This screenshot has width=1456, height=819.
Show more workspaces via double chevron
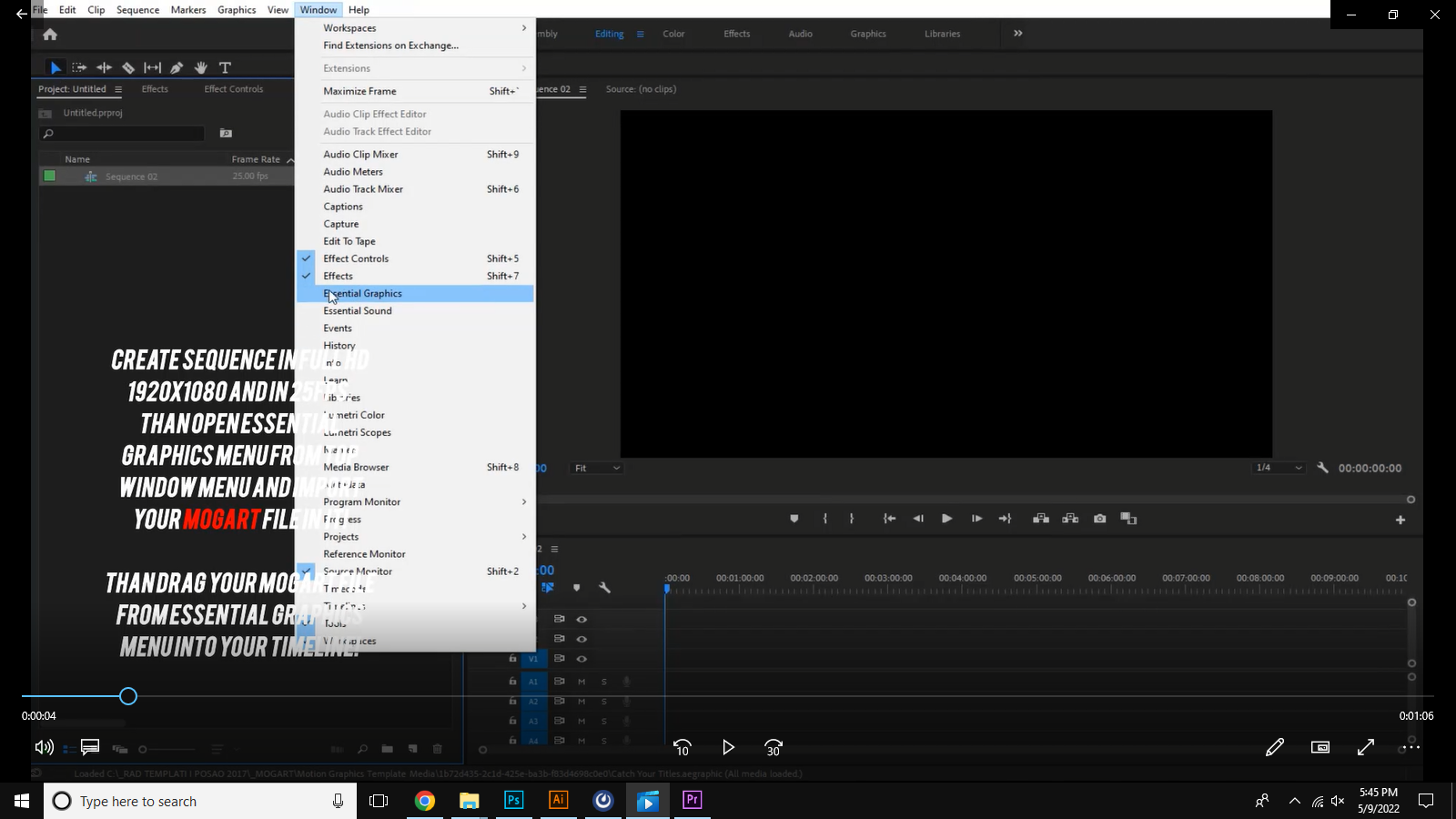pyautogui.click(x=1018, y=34)
